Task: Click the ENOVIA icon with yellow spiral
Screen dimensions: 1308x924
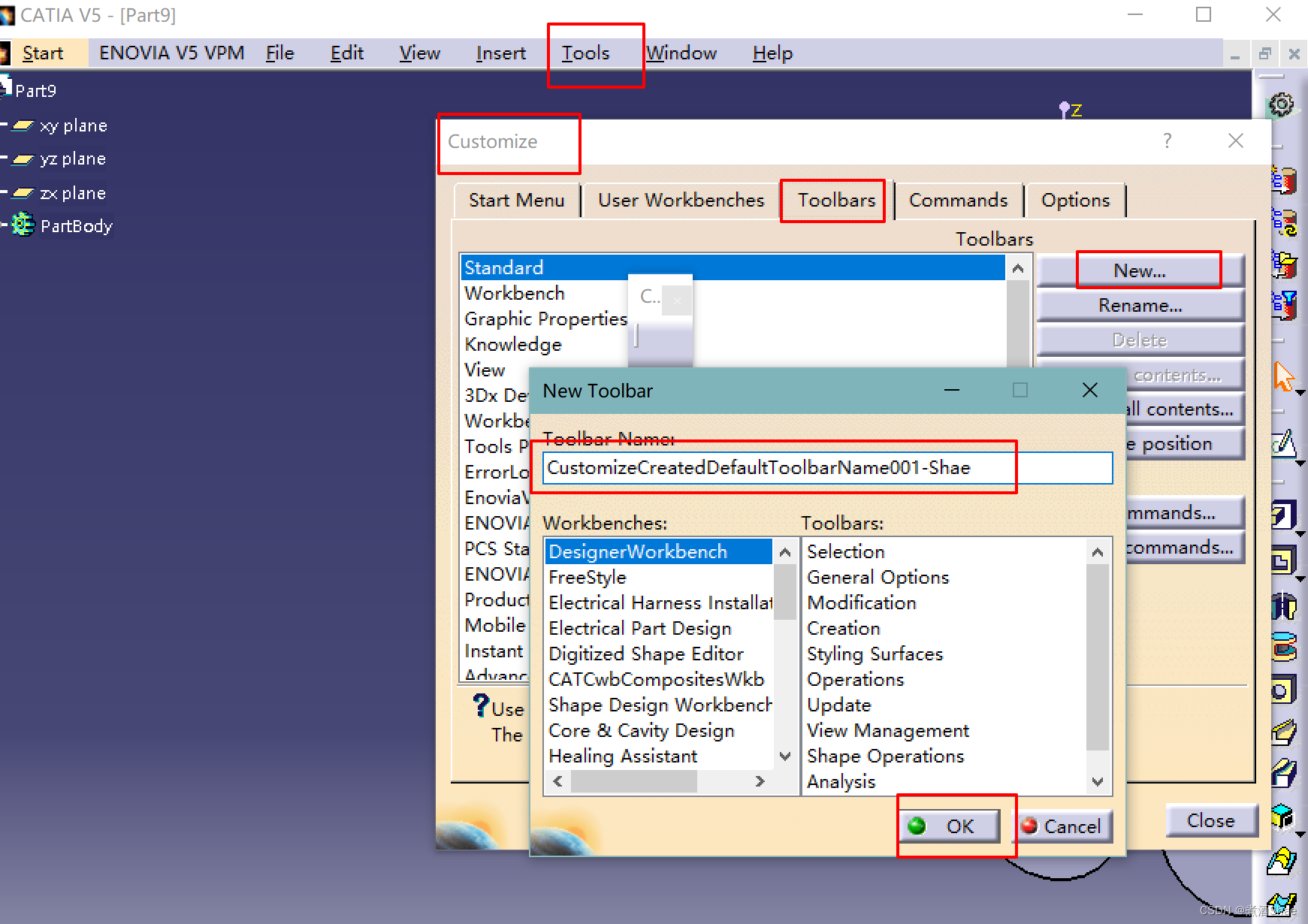Action: point(1283,222)
